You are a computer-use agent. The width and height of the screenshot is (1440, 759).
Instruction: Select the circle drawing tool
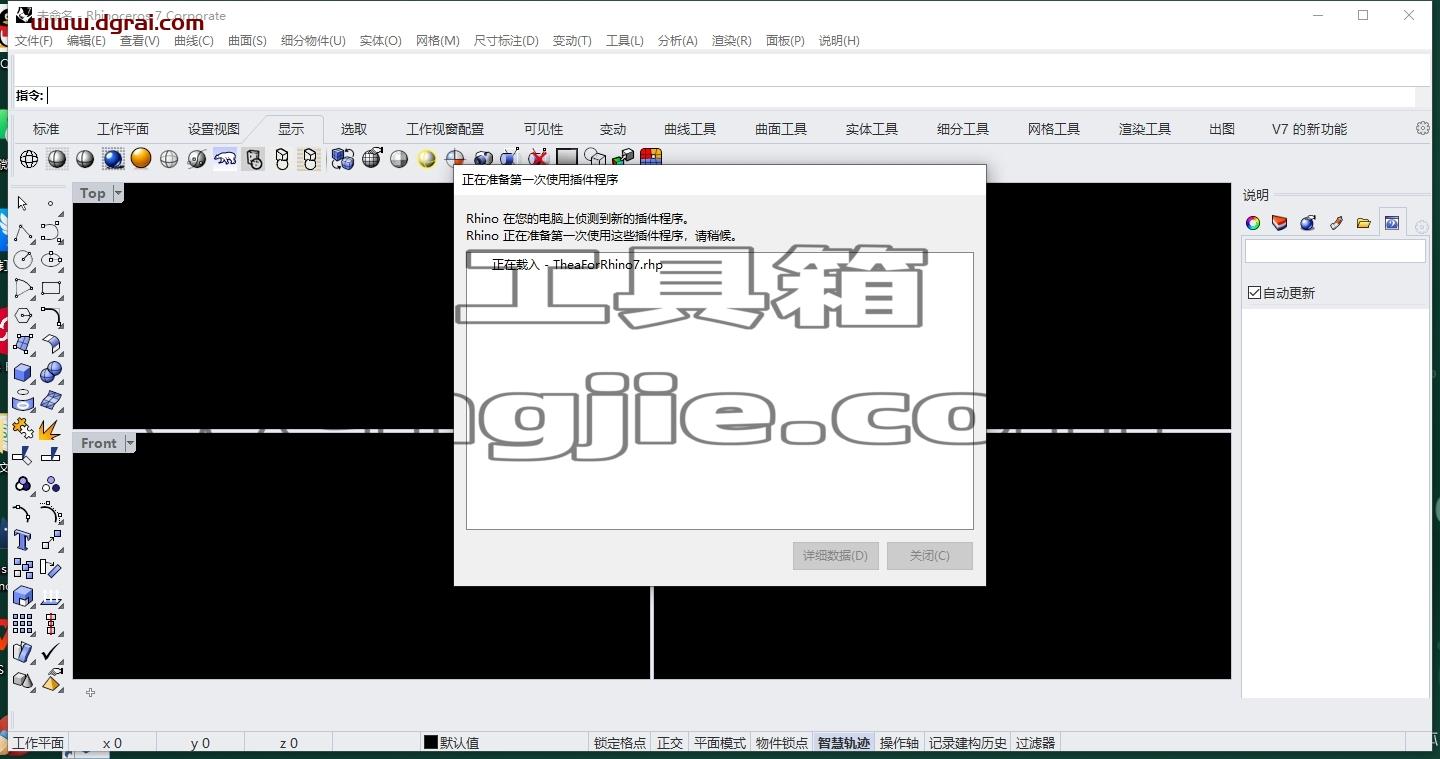pos(23,260)
